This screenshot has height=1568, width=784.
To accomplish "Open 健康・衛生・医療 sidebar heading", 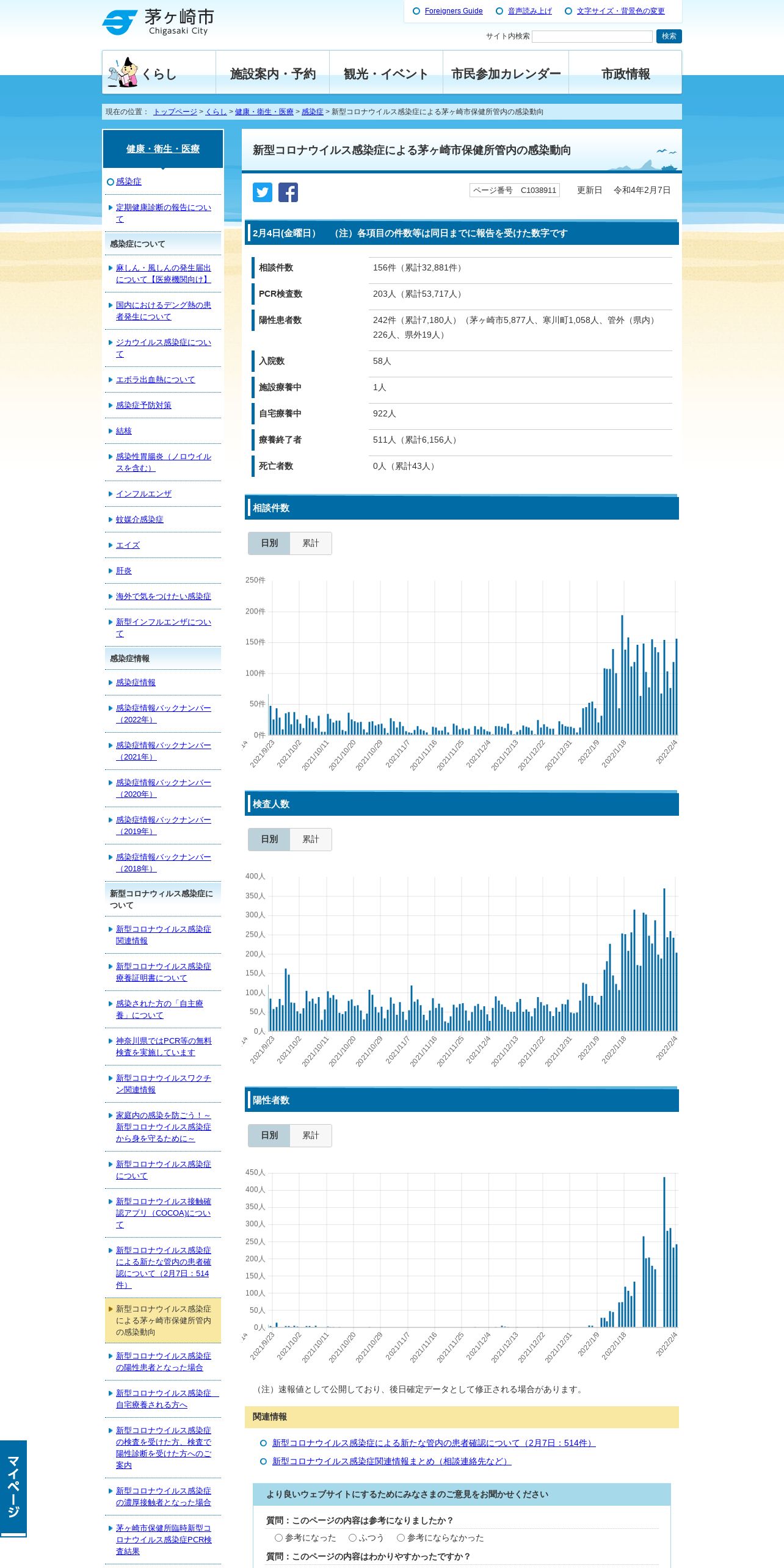I will (x=163, y=148).
